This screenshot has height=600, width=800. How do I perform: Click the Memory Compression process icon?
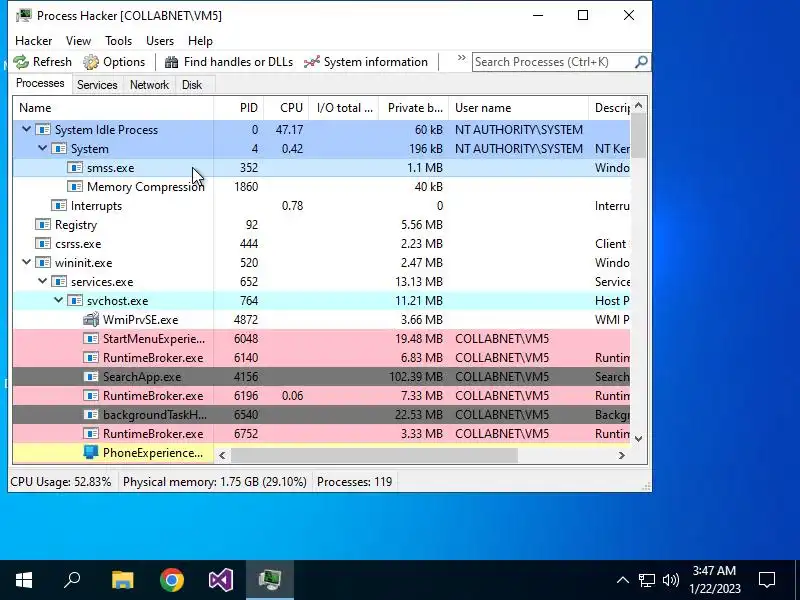point(75,187)
